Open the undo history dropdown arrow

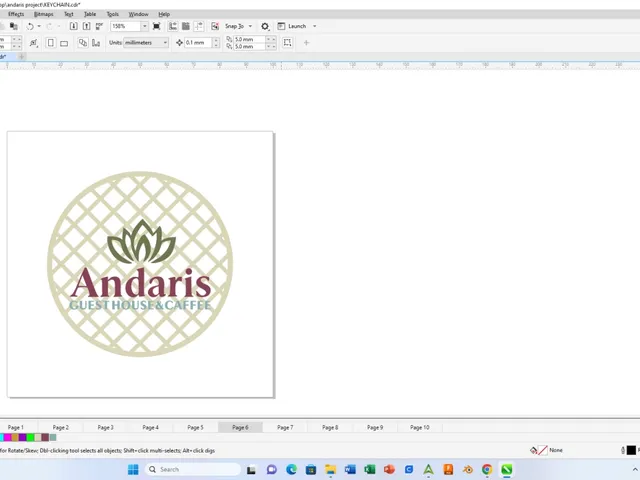39,26
